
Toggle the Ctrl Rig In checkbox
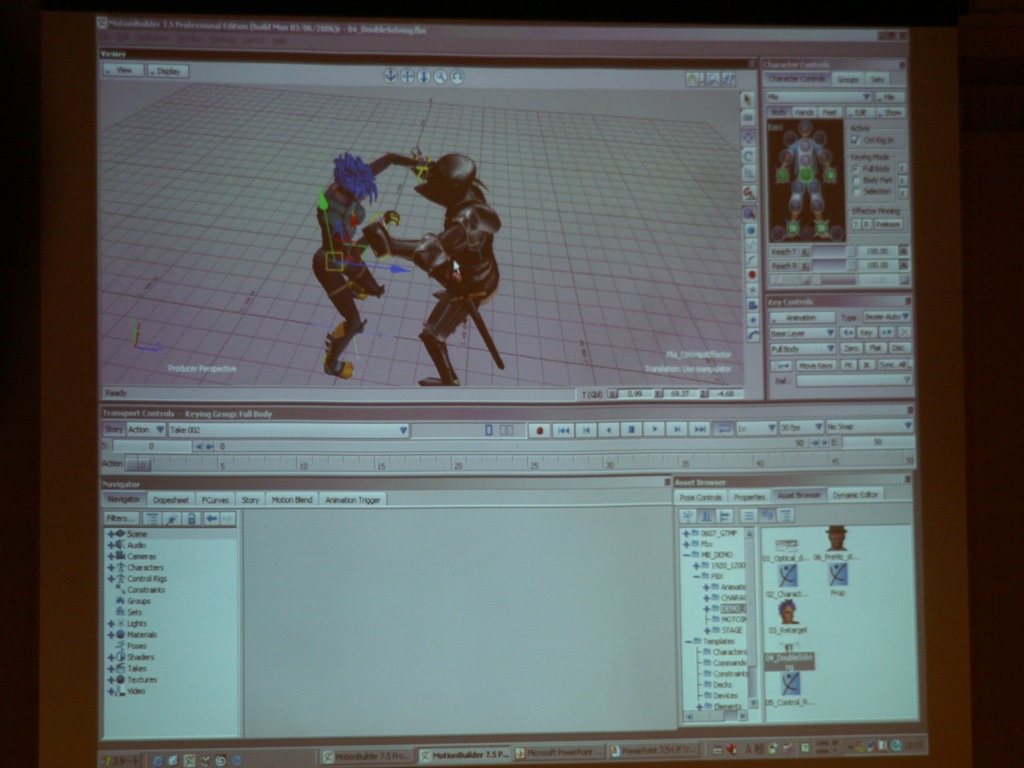[855, 140]
